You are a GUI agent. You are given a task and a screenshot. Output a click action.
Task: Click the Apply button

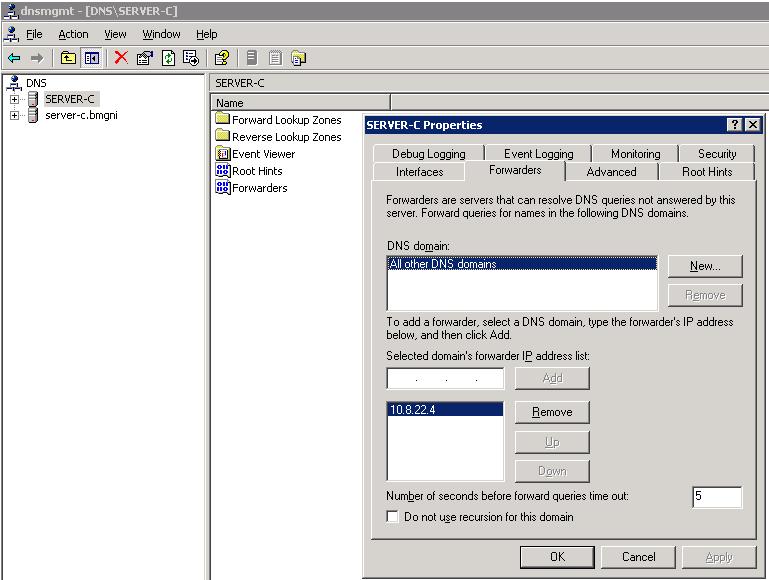[x=719, y=557]
